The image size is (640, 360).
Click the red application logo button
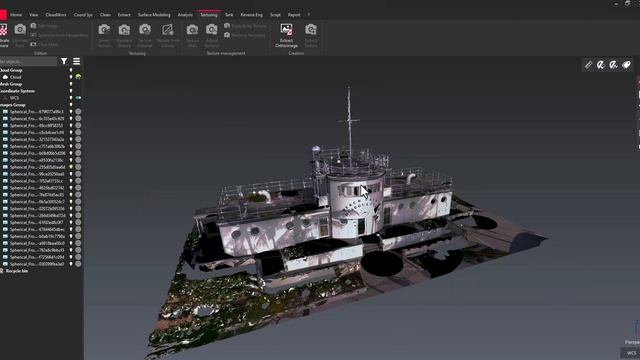pos(3,15)
